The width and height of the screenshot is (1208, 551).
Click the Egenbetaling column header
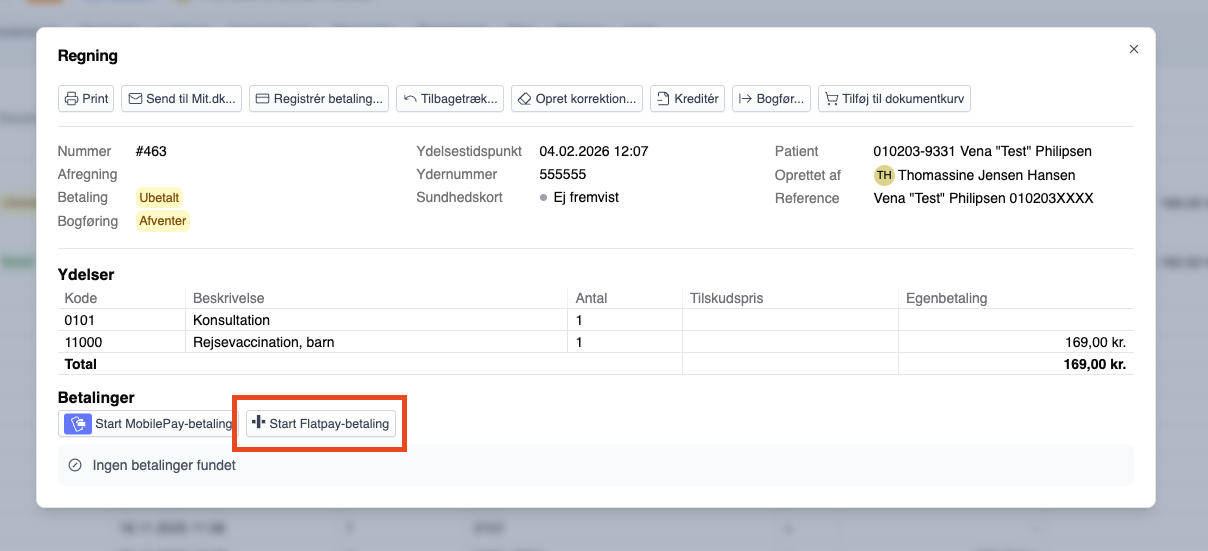(x=946, y=298)
